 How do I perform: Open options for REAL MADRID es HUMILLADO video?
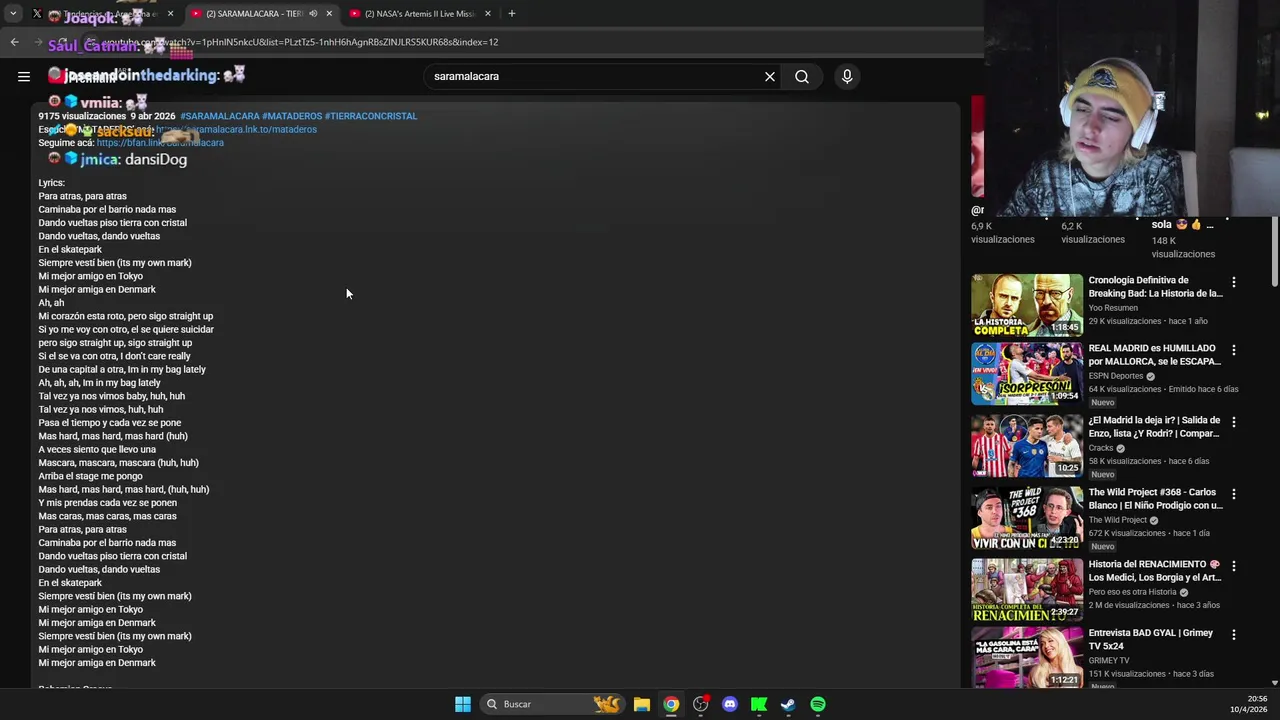[1233, 350]
